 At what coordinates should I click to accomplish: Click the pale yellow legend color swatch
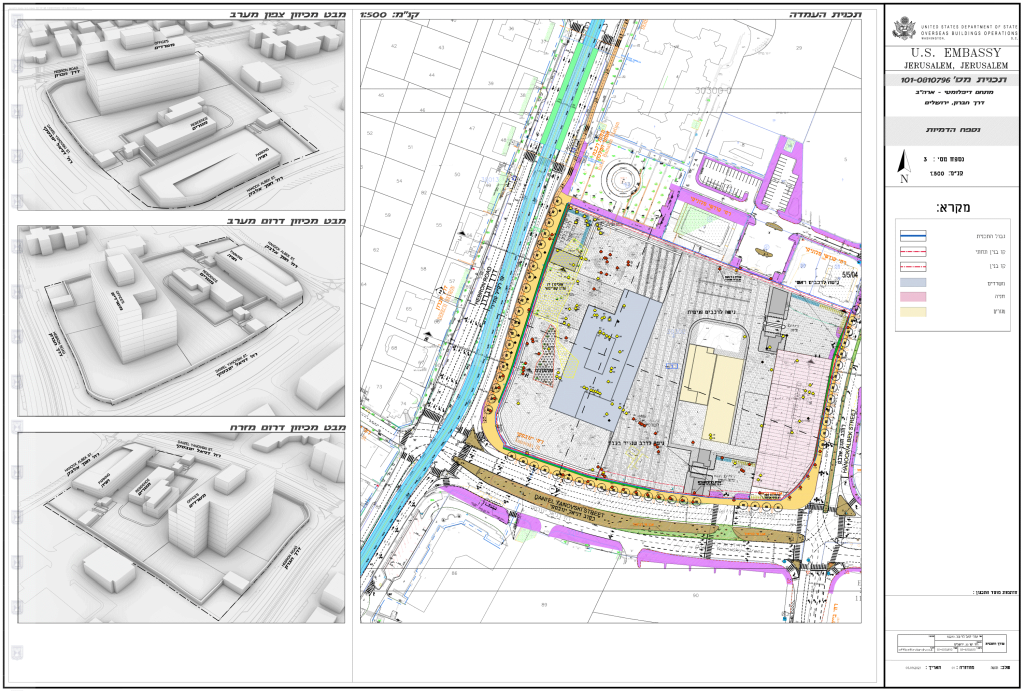tap(912, 312)
